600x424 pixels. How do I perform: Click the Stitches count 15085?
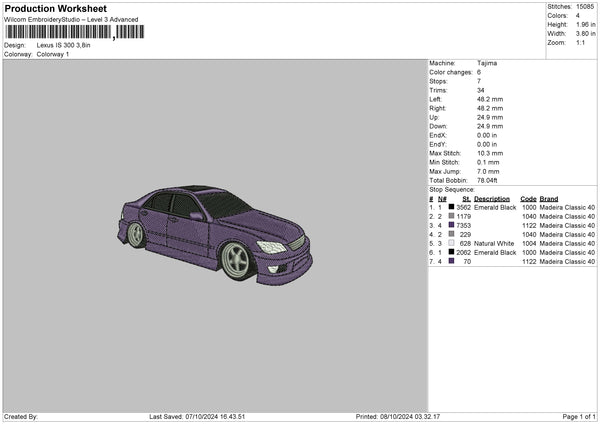(587, 6)
